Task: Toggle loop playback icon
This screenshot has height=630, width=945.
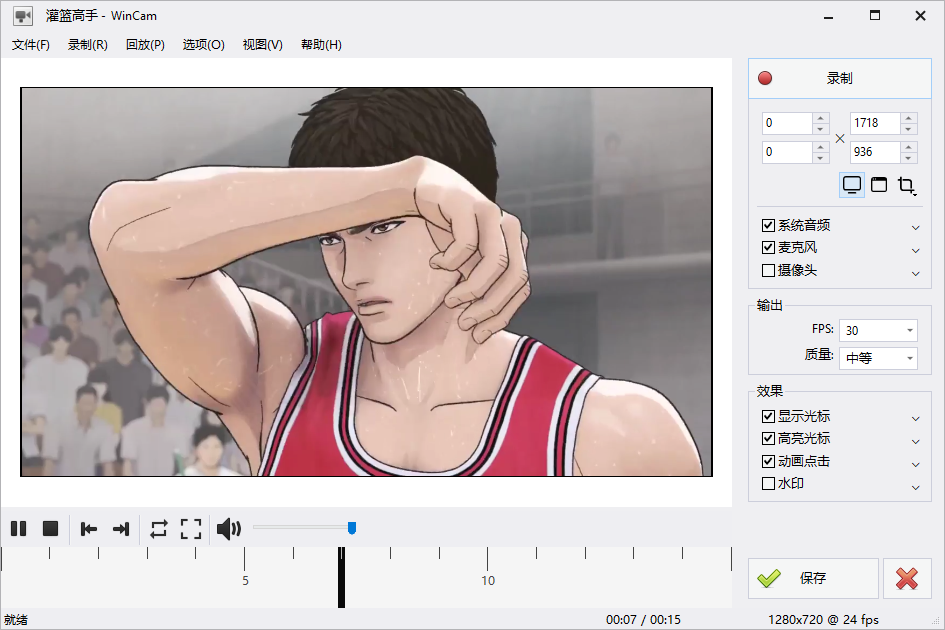Action: (x=159, y=529)
